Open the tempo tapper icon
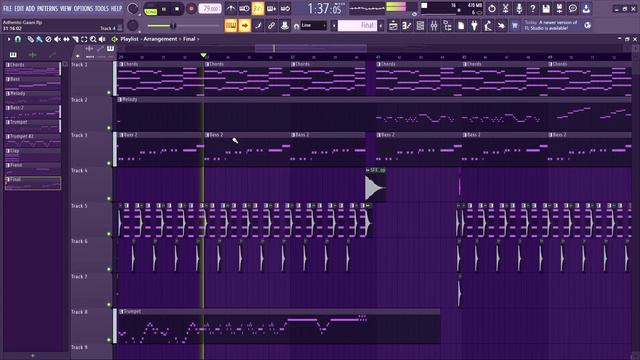Image resolution: width=640 pixels, height=360 pixels. point(488,26)
